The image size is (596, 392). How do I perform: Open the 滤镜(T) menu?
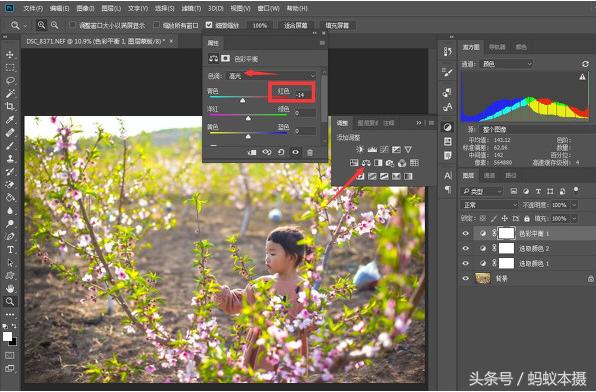click(x=191, y=8)
